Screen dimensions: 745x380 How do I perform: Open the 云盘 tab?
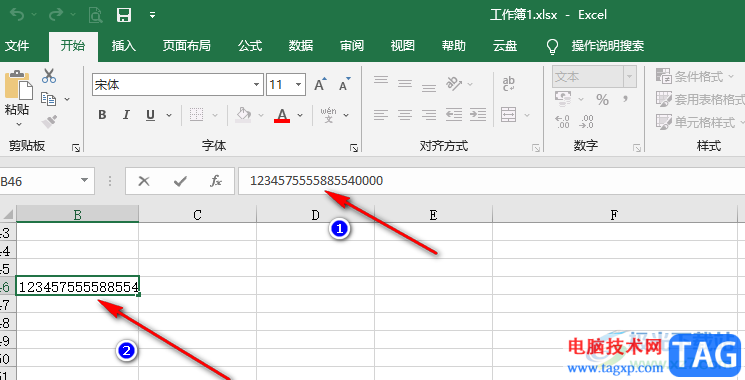(x=505, y=46)
